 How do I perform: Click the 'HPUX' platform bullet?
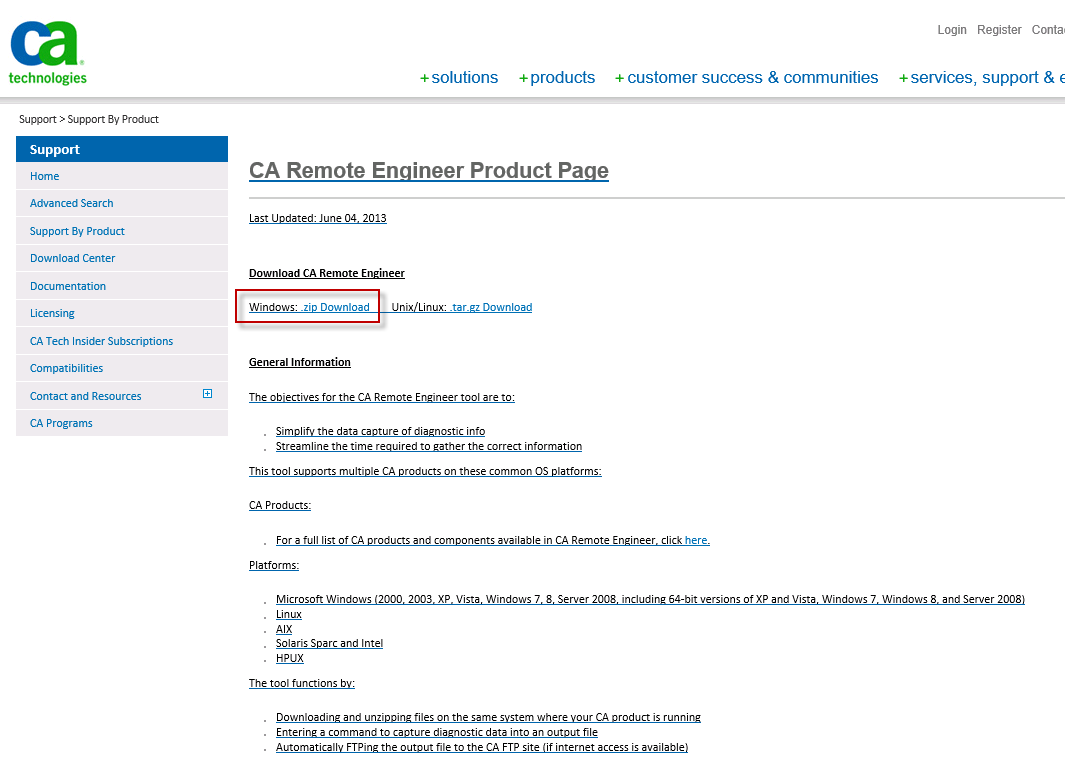point(290,658)
